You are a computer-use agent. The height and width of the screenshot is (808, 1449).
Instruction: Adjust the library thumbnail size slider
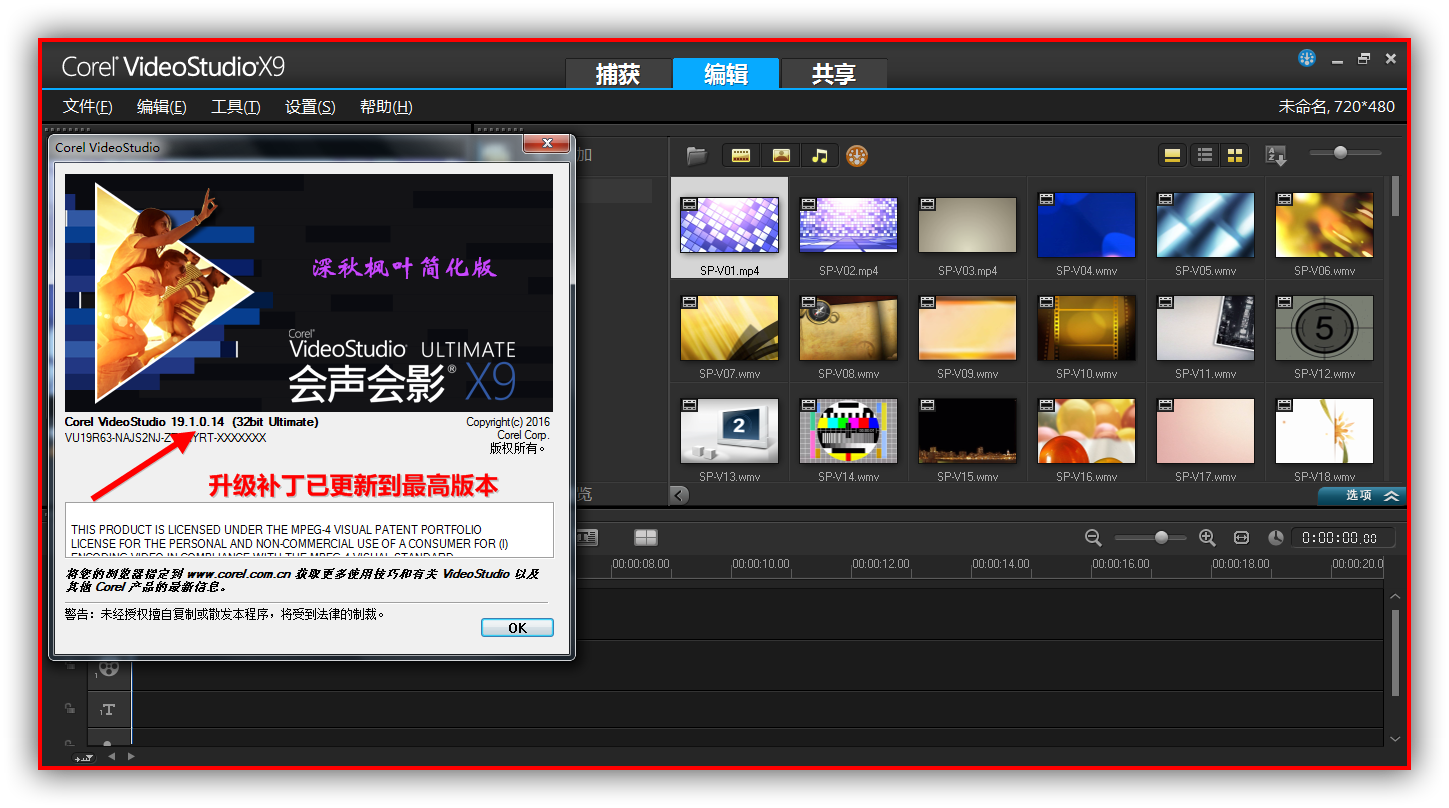(1340, 153)
